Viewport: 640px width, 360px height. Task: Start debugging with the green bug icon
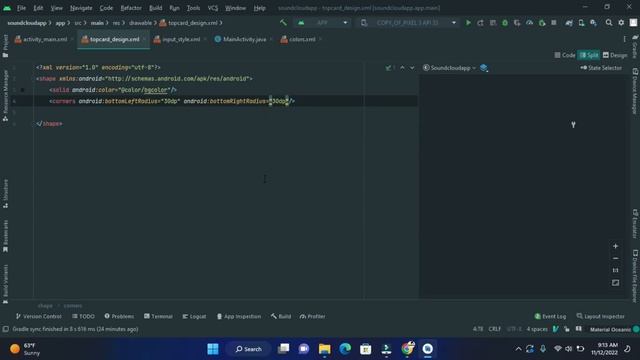[x=505, y=23]
